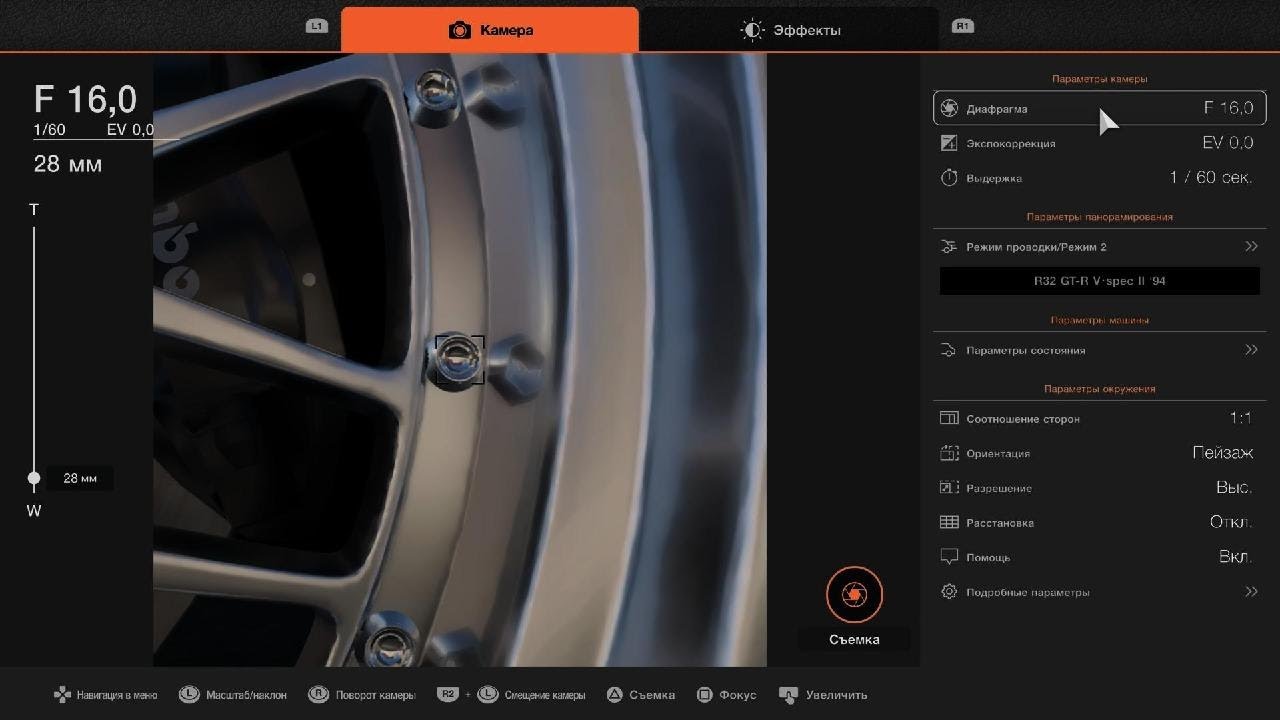Select the Диафрагма F 16,0 row
This screenshot has width=1280, height=720.
point(1100,108)
